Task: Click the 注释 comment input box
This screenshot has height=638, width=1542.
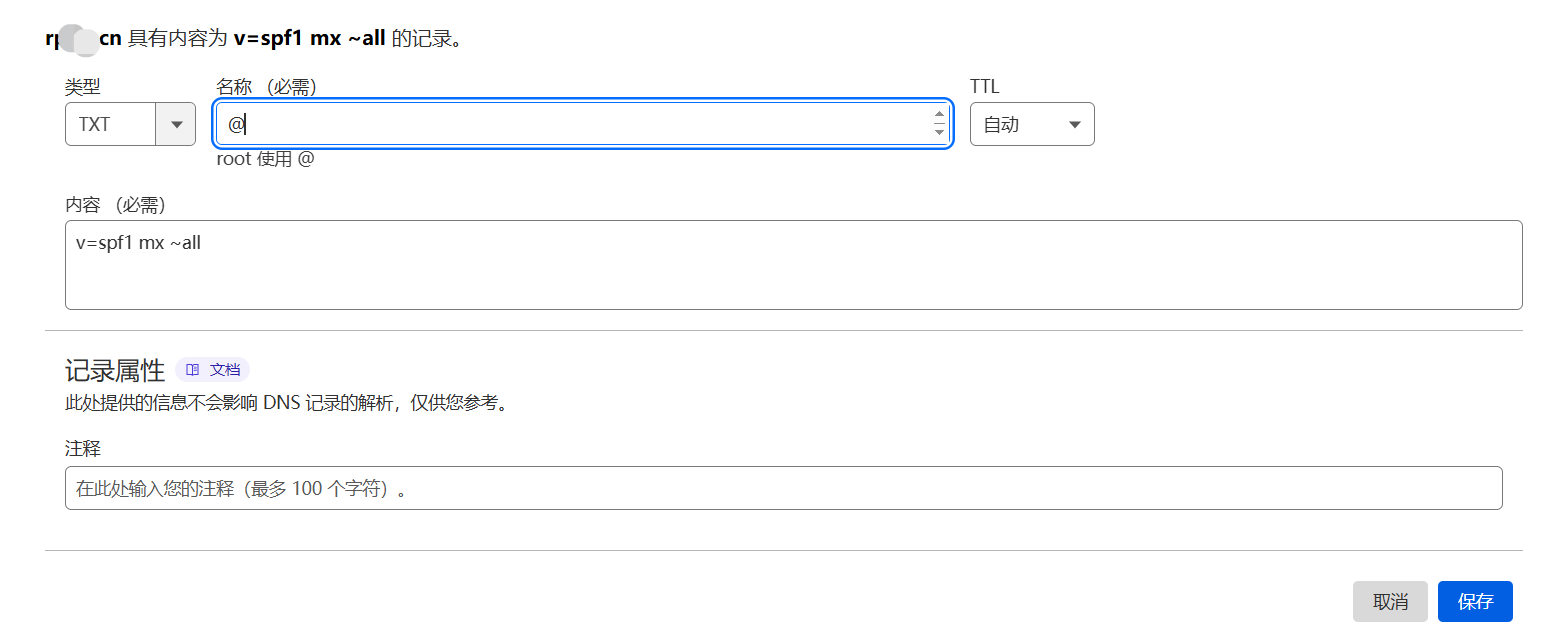Action: pos(783,488)
